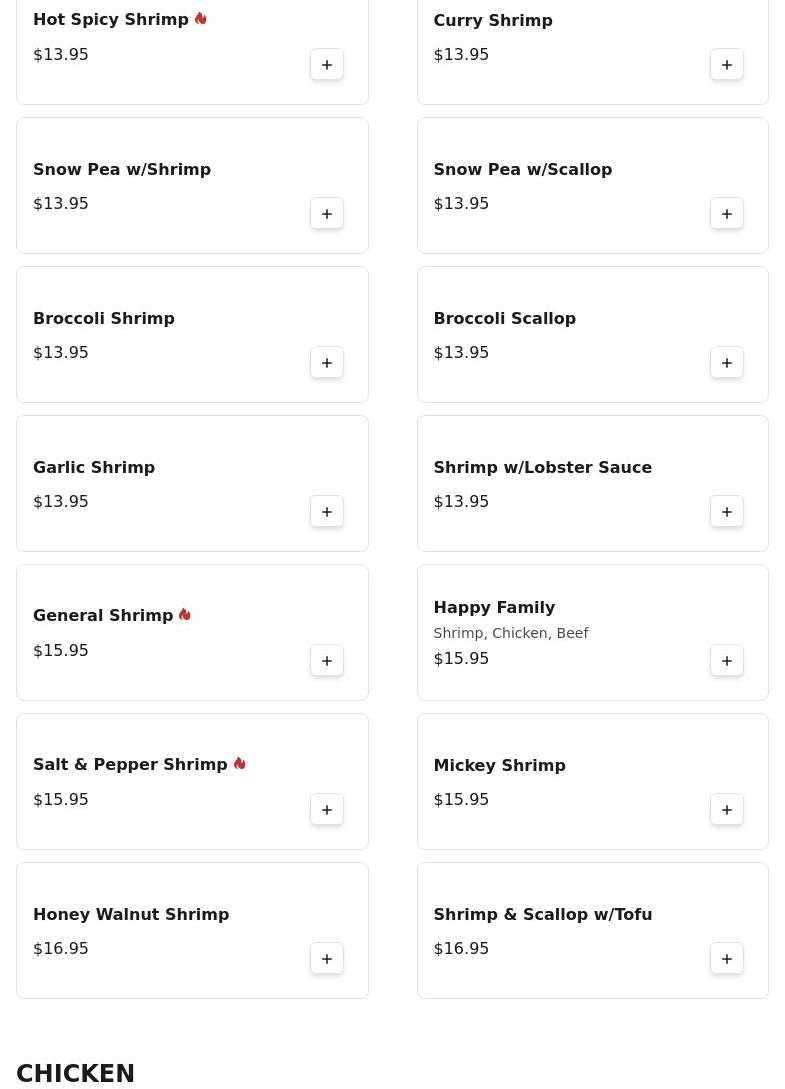785x1089 pixels.
Task: Click the plus for Happy Family
Action: click(727, 661)
